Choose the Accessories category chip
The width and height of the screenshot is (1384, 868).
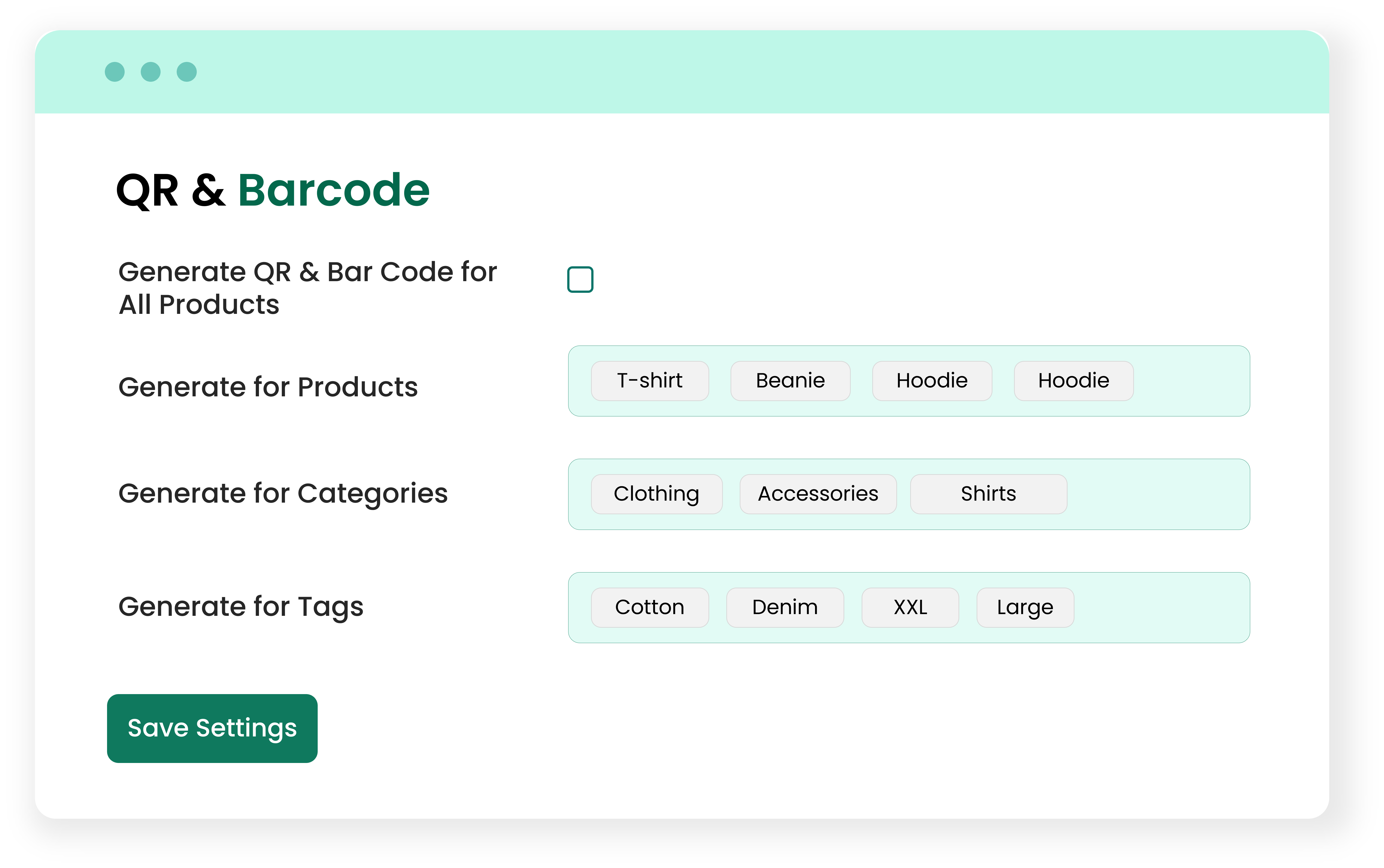click(818, 494)
